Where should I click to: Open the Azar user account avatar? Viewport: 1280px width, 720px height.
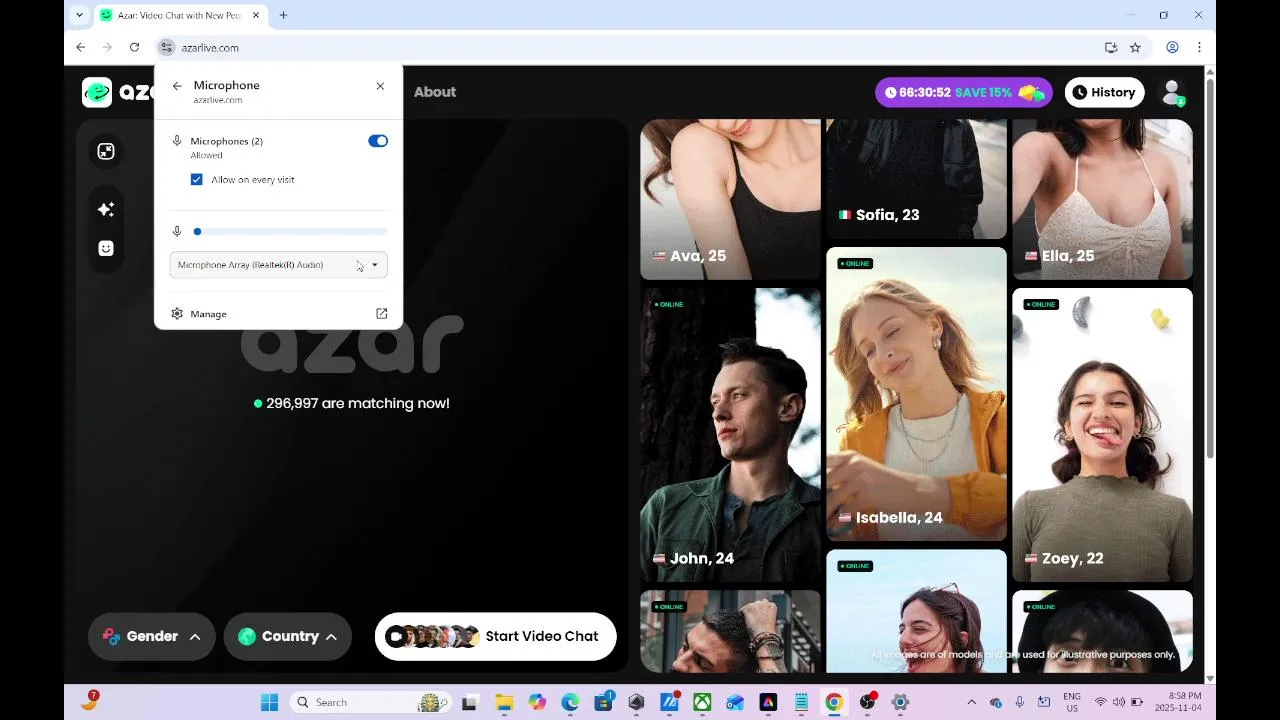pyautogui.click(x=1172, y=92)
